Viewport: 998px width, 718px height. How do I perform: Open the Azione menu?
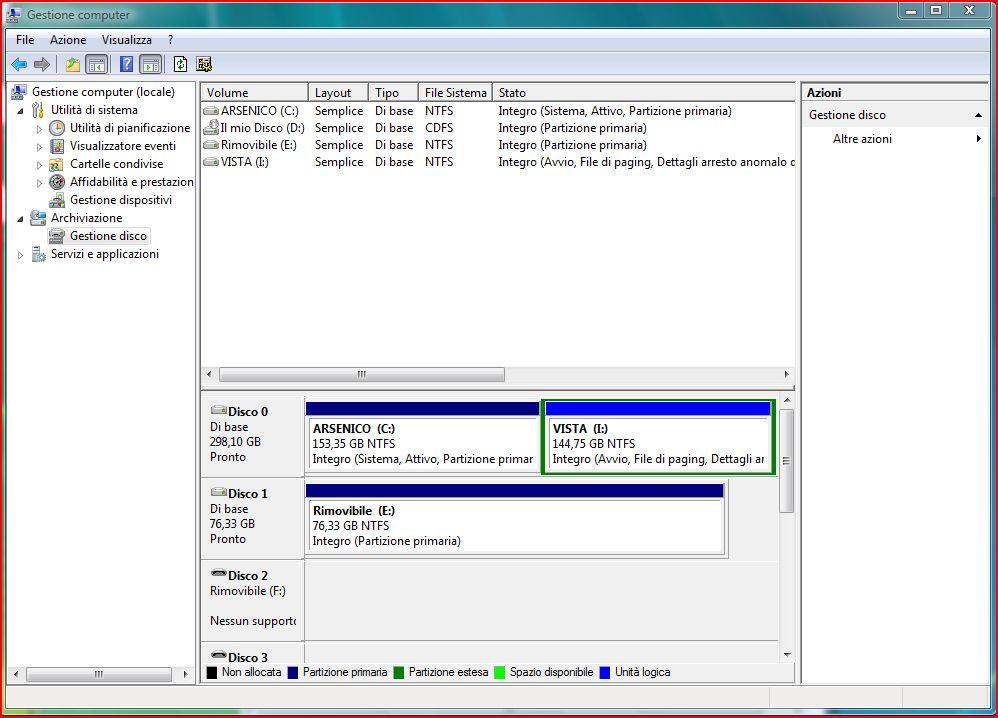(68, 40)
